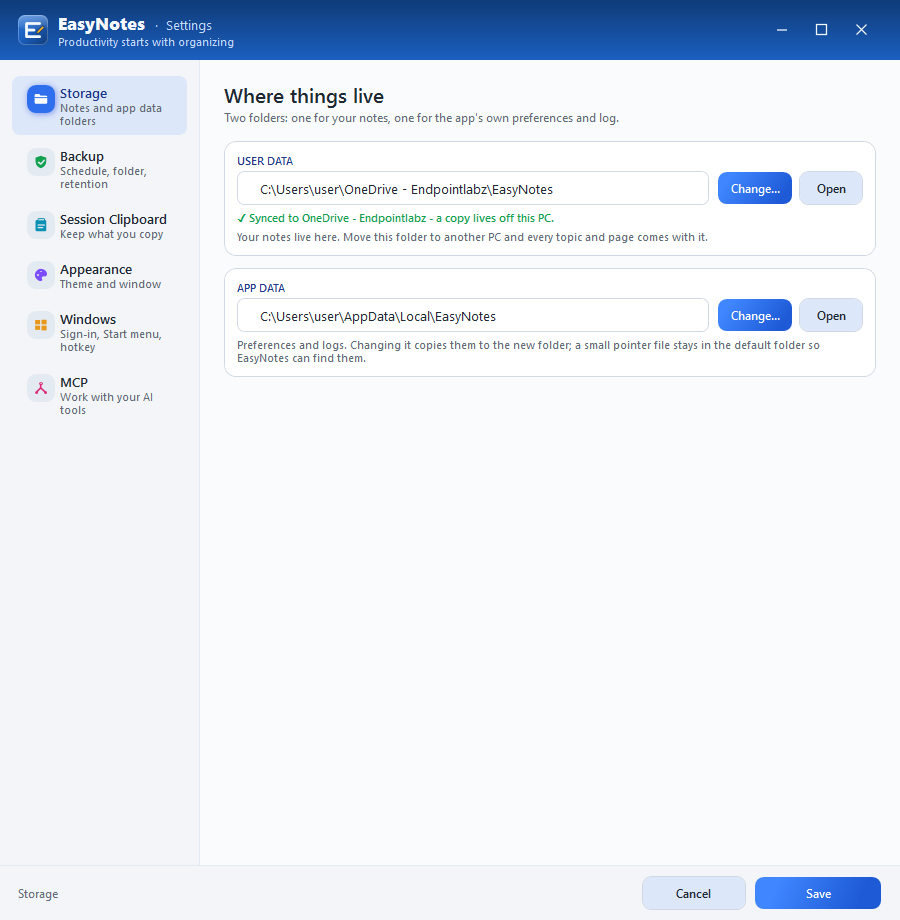900x920 pixels.
Task: Click the Session Clipboard icon
Action: [40, 225]
